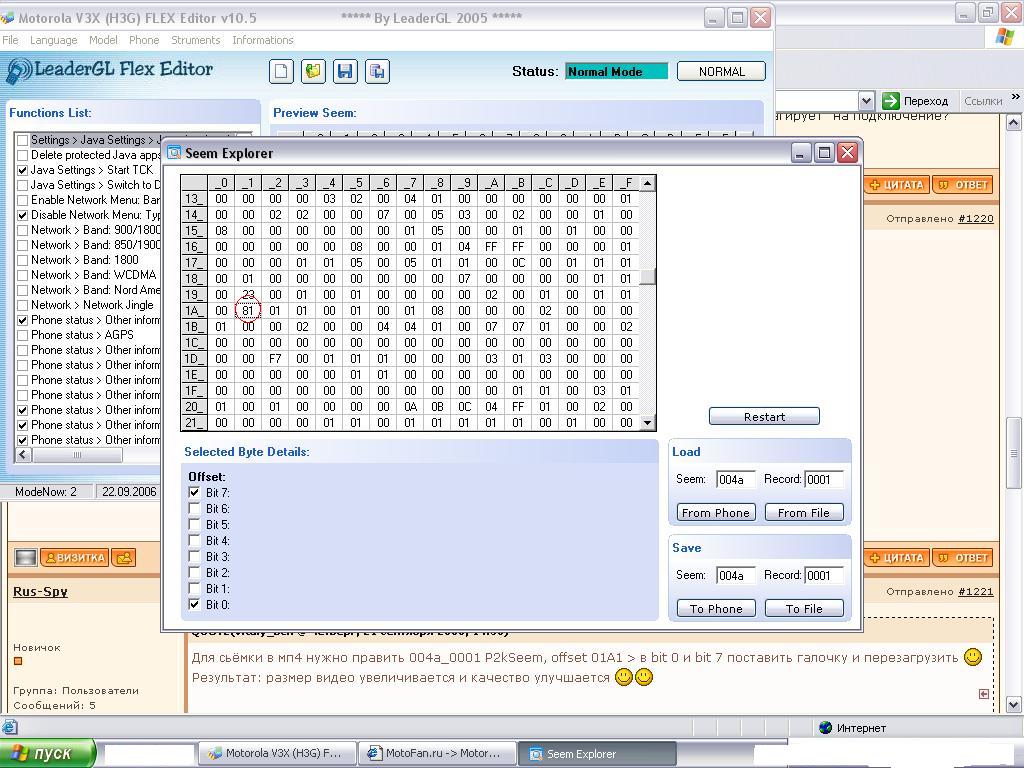Click the Save floppy disk toolbar icon

pos(345,71)
